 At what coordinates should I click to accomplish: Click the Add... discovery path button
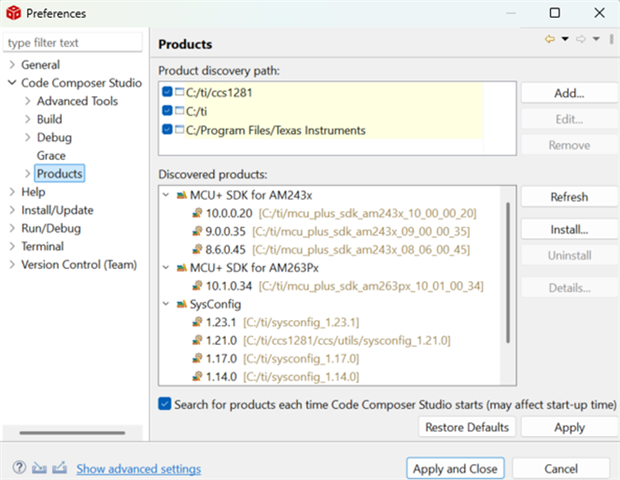pyautogui.click(x=569, y=93)
